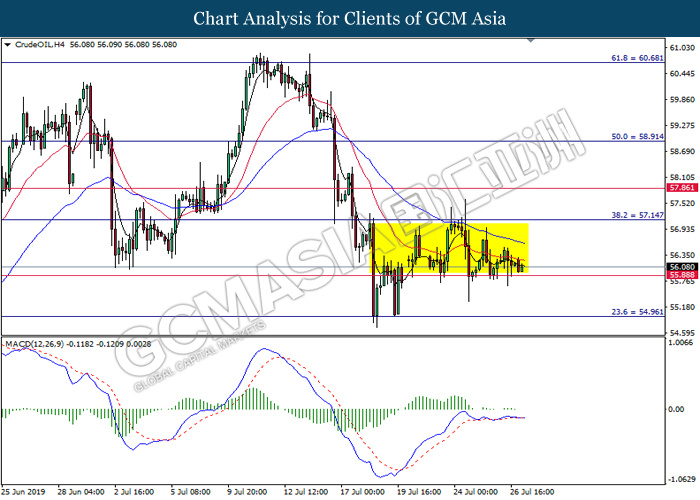The height and width of the screenshot is (500, 700).
Task: Click the 25 Jun 2019 date label
Action: point(24,492)
